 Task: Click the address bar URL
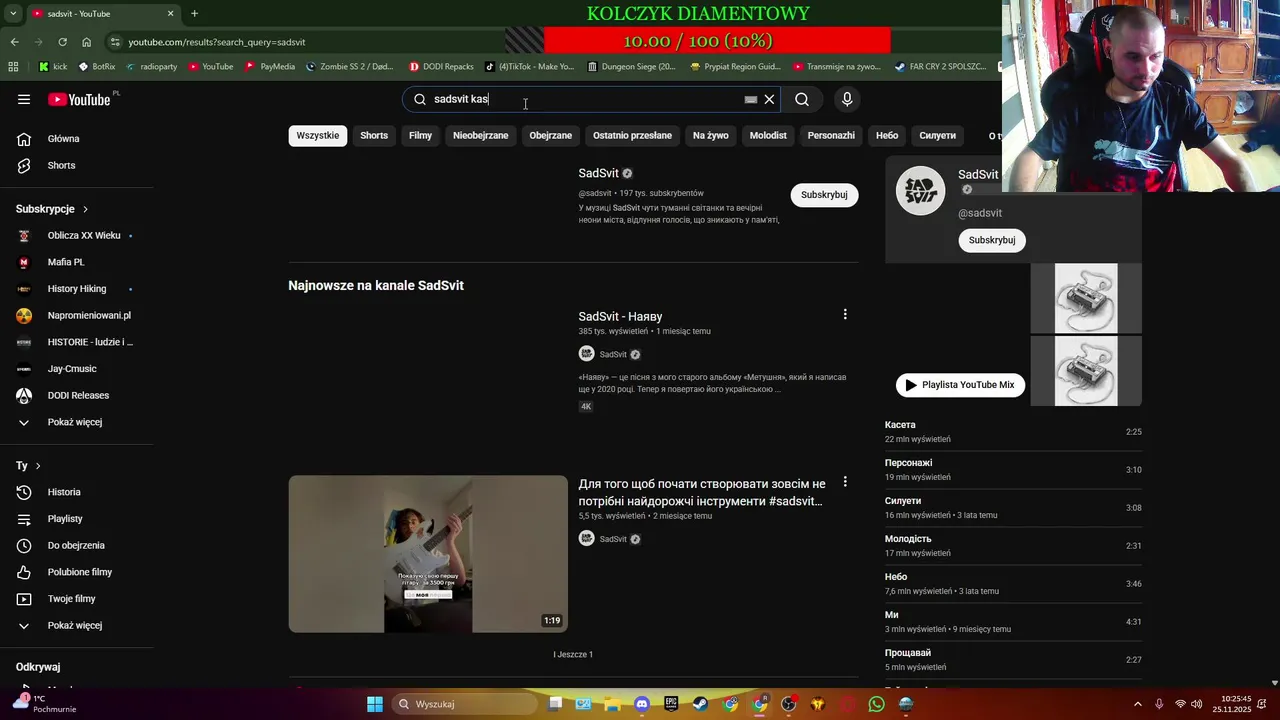point(217,42)
